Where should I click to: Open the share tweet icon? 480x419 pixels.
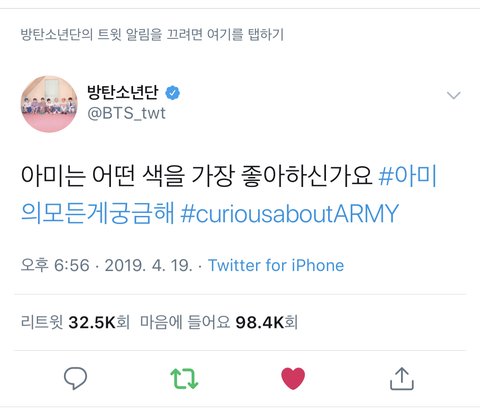(x=402, y=379)
